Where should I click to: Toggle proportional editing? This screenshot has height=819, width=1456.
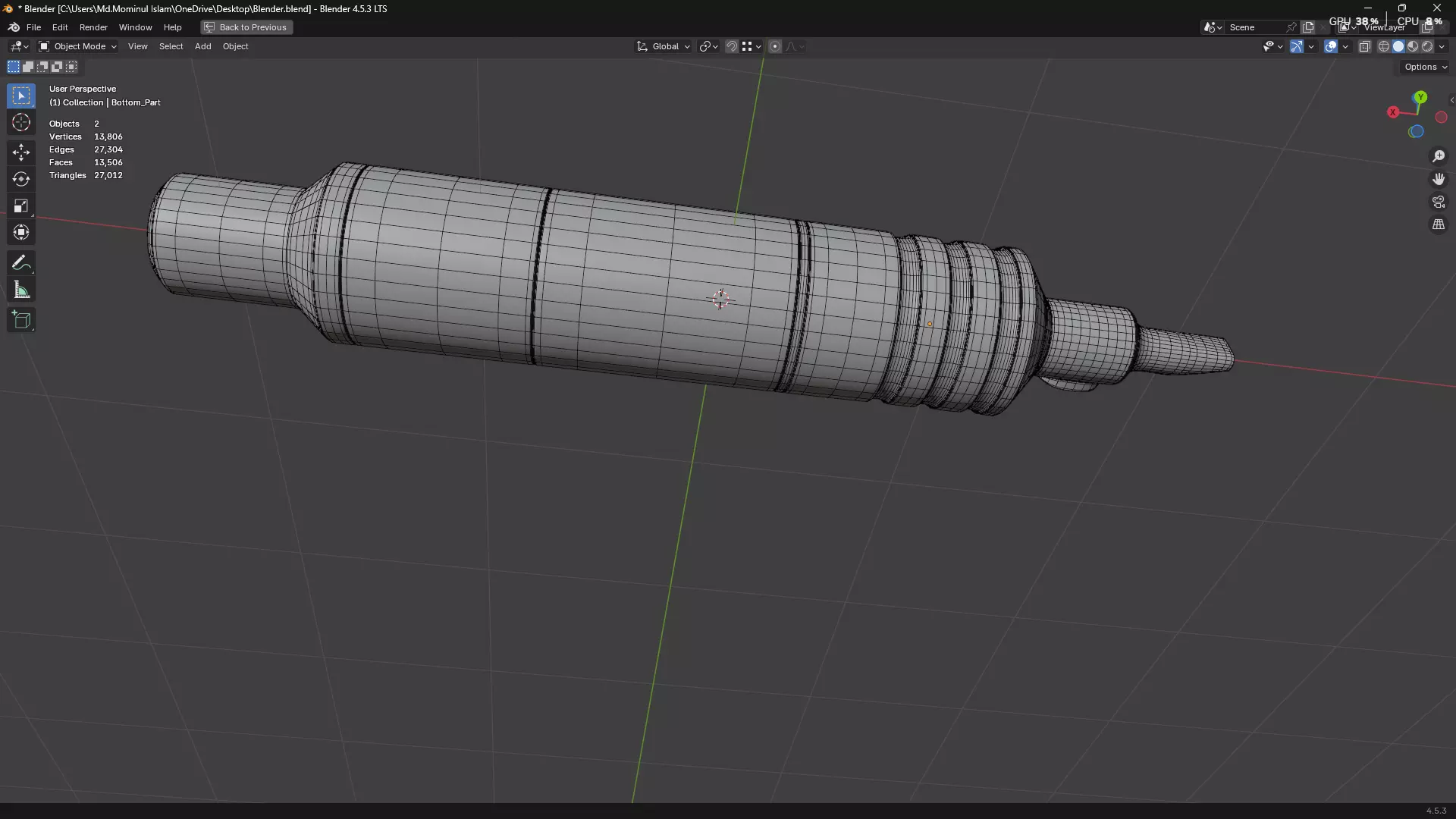pos(775,46)
